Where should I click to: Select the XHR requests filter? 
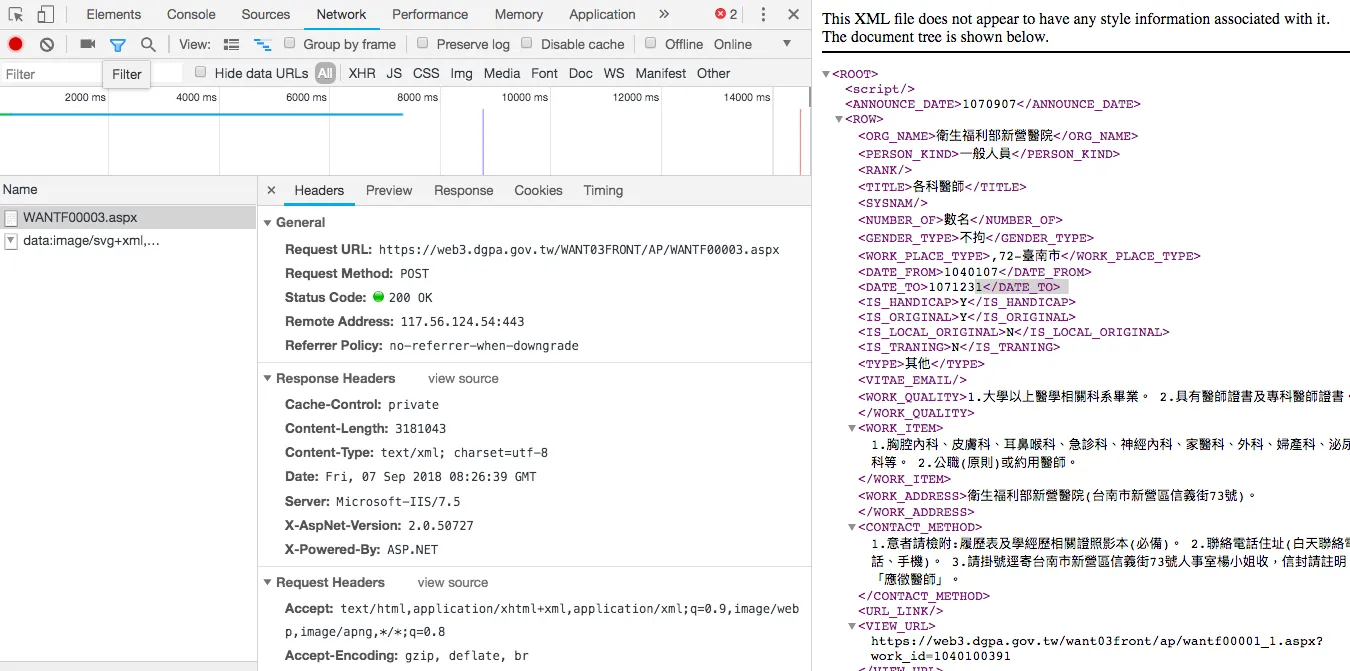[x=361, y=72]
